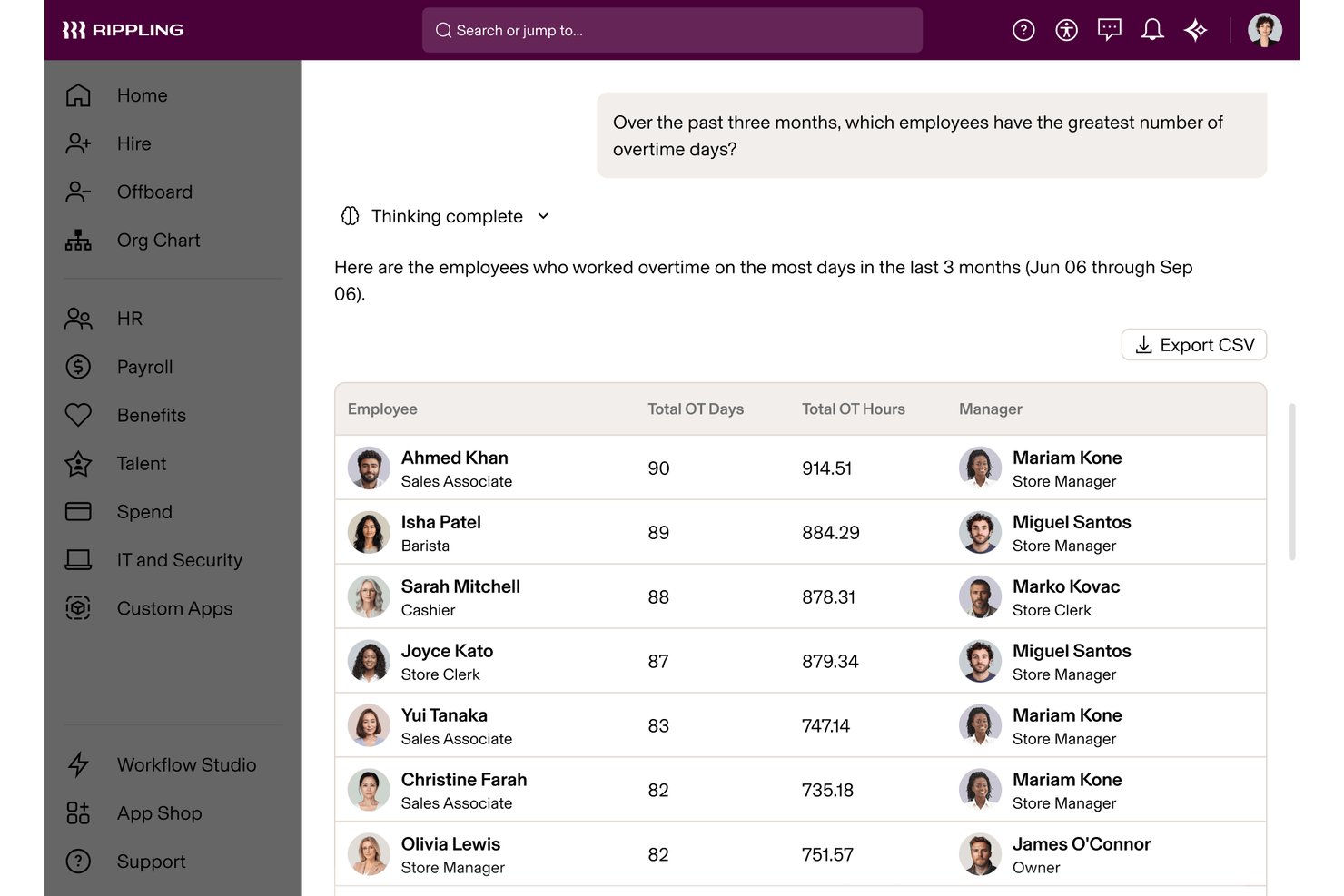Open Sarah Mitchell employee name
Viewport: 1344px width, 896px height.
click(460, 586)
